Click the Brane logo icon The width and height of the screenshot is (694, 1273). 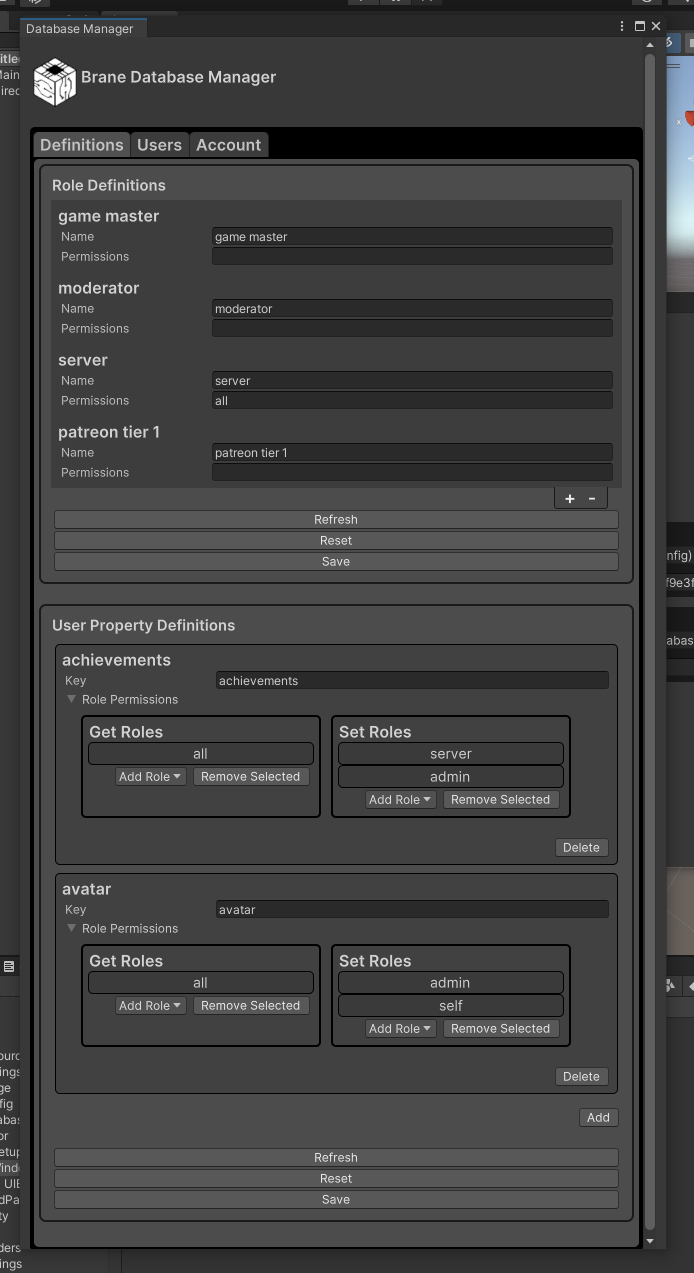click(x=54, y=82)
